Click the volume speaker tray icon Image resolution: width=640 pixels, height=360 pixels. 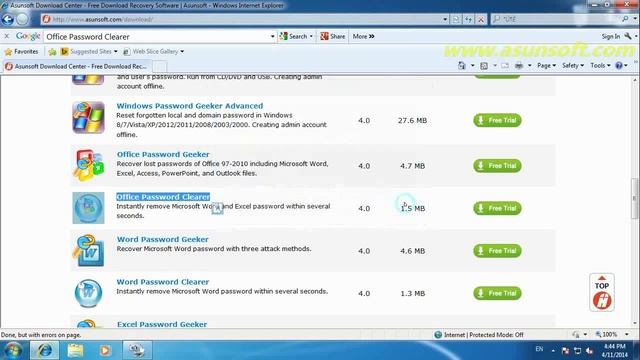pyautogui.click(x=589, y=351)
